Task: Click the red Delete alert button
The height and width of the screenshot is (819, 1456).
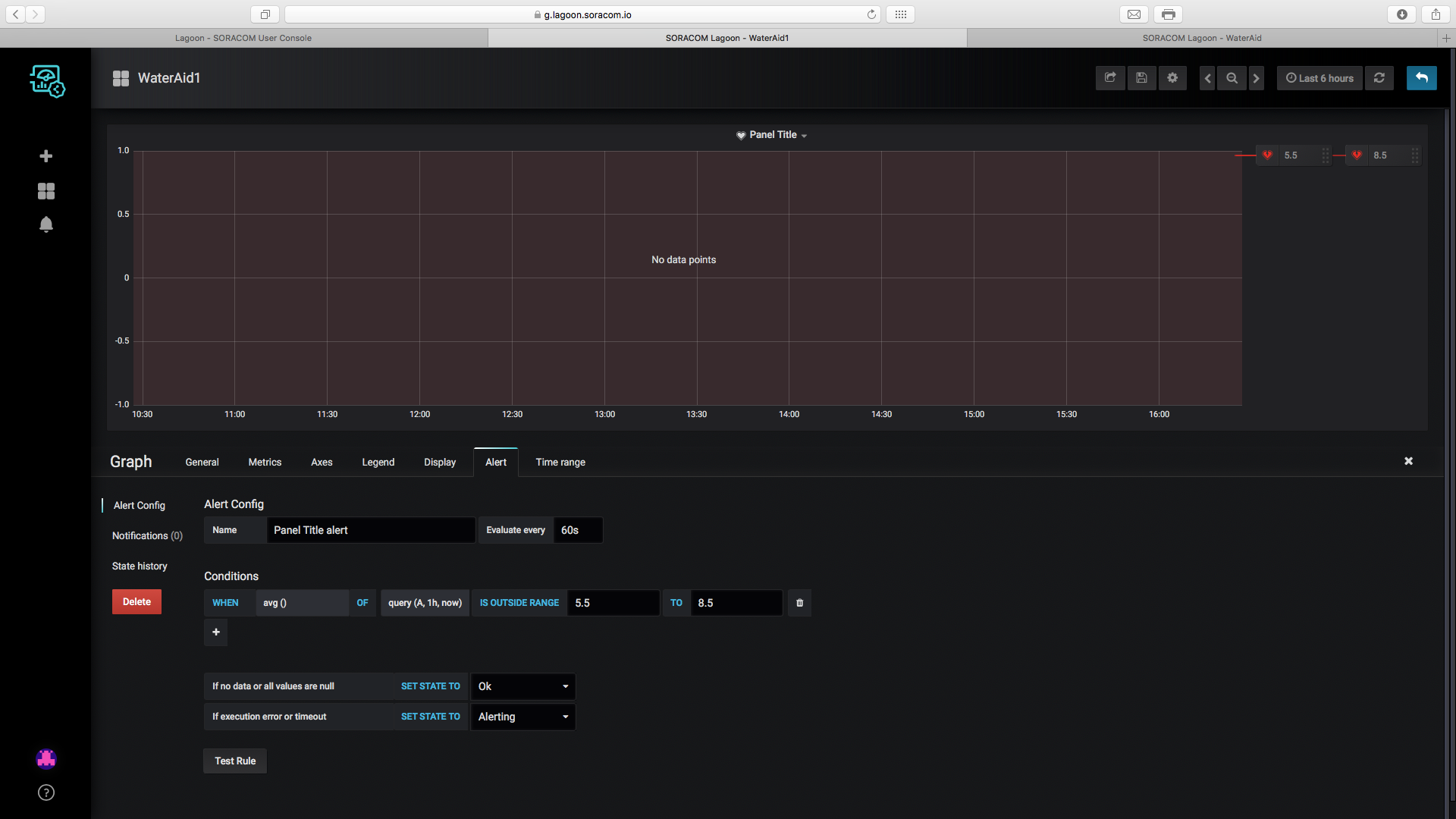Action: 136,601
